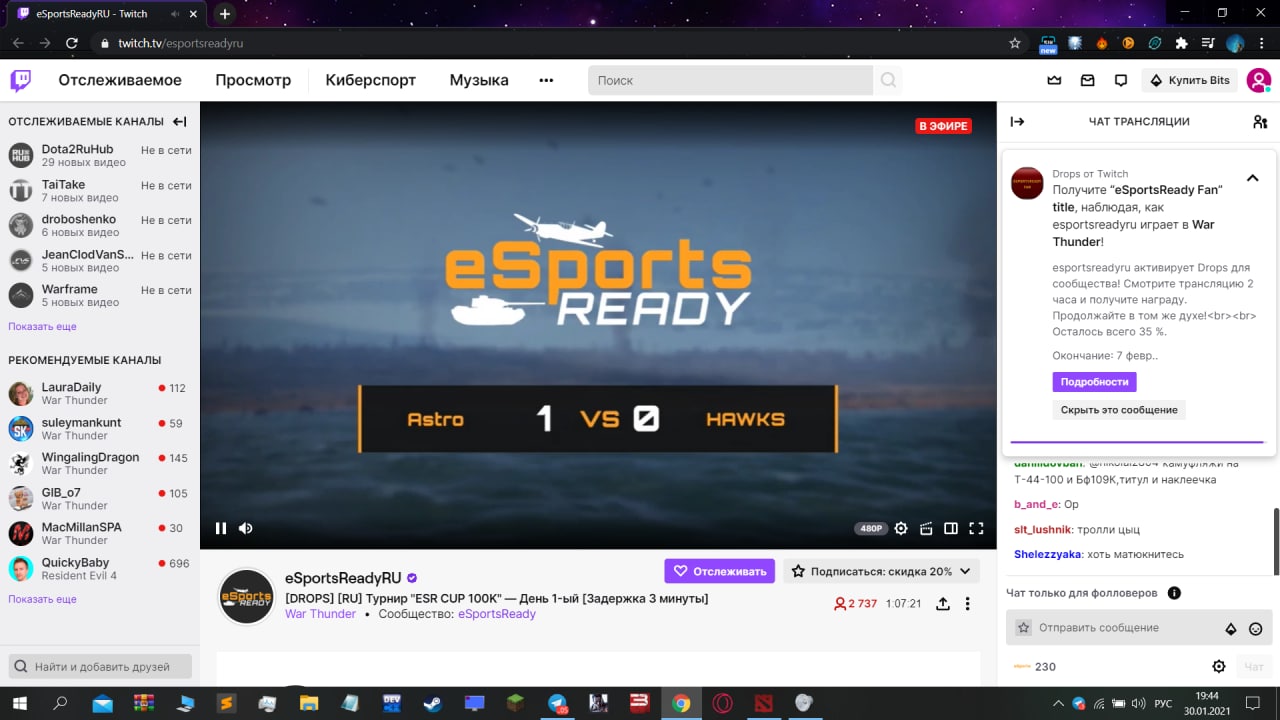Open the channel three-dot options menu

click(x=967, y=604)
